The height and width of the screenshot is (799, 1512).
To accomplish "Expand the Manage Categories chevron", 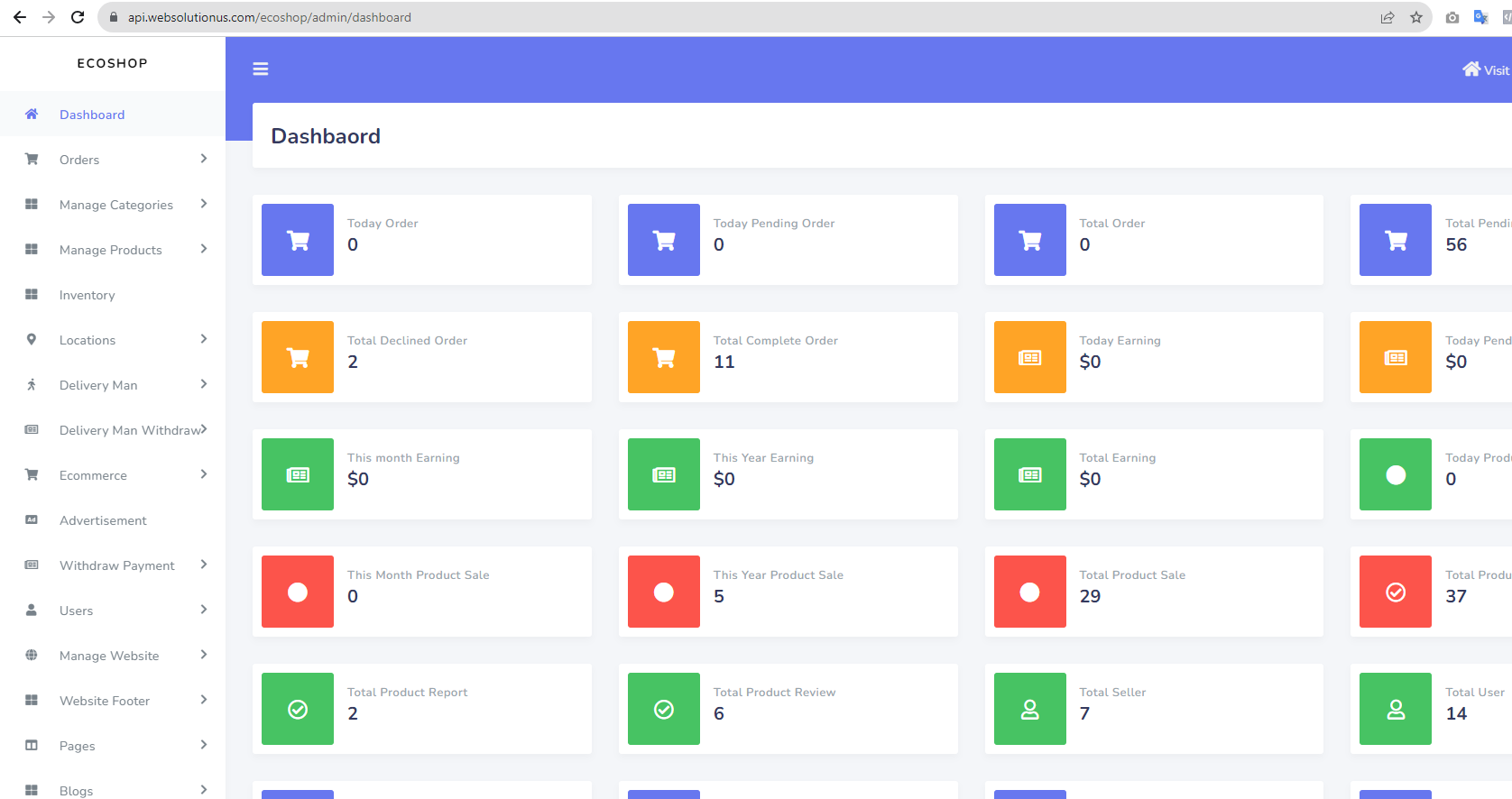I will point(204,204).
